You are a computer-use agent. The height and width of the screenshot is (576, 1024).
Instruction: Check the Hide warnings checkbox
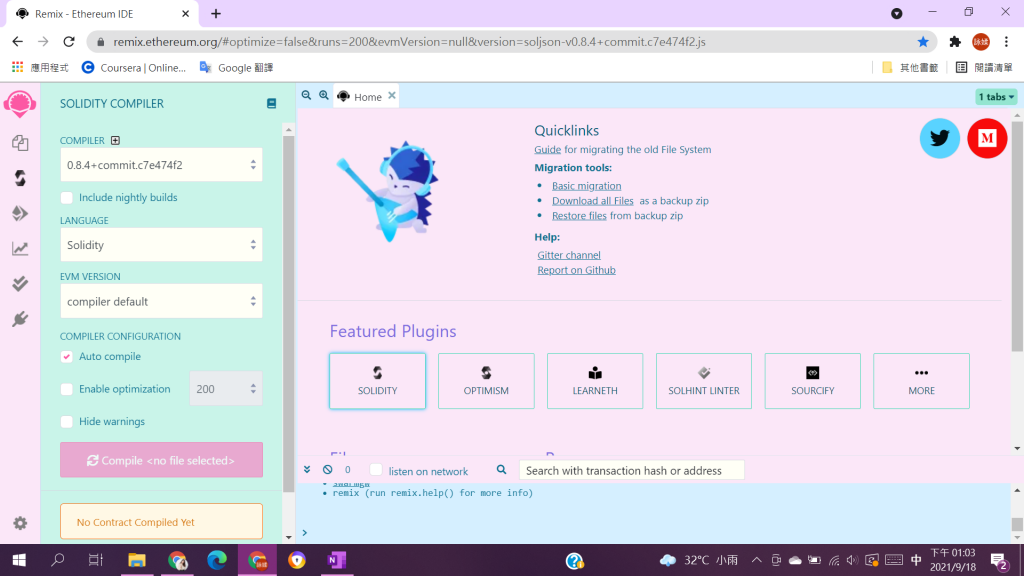click(x=67, y=422)
